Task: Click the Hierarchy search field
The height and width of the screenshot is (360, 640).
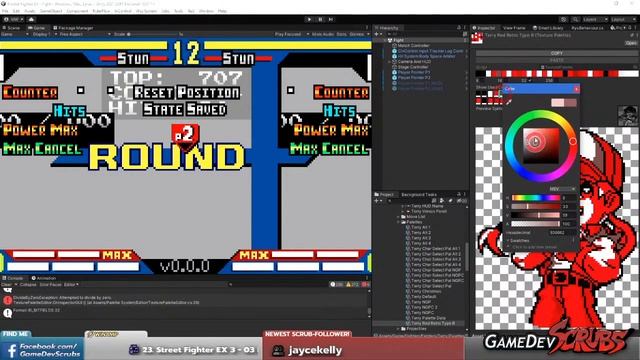Action: pyautogui.click(x=424, y=34)
